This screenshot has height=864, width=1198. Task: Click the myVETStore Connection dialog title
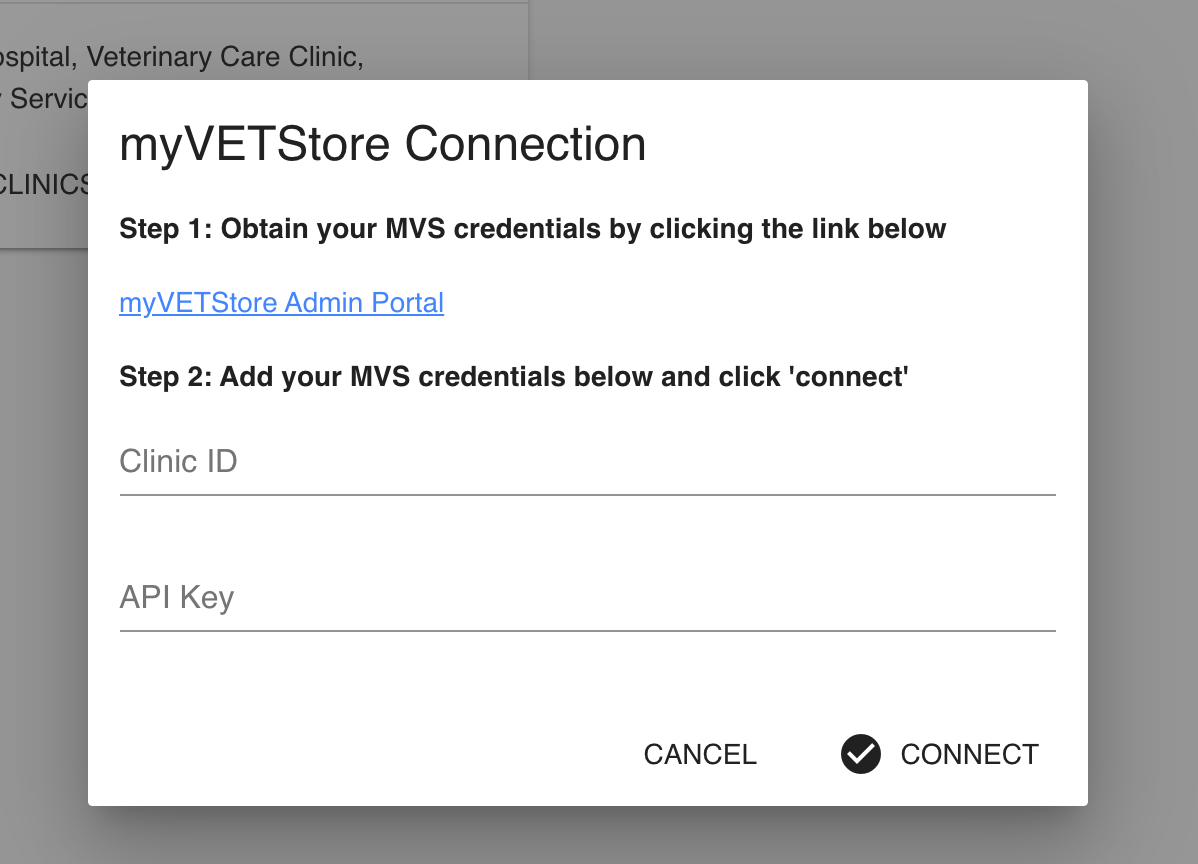(x=383, y=144)
